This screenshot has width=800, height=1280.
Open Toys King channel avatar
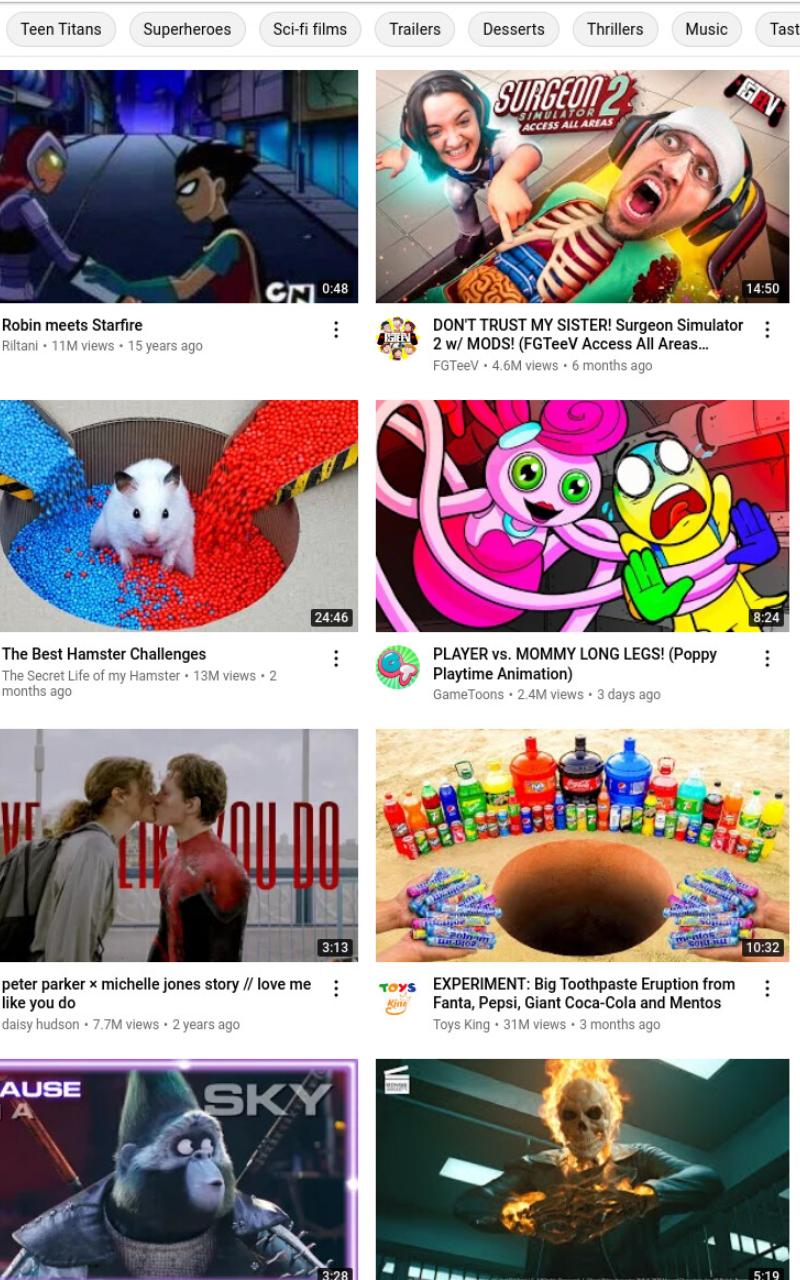click(x=397, y=997)
